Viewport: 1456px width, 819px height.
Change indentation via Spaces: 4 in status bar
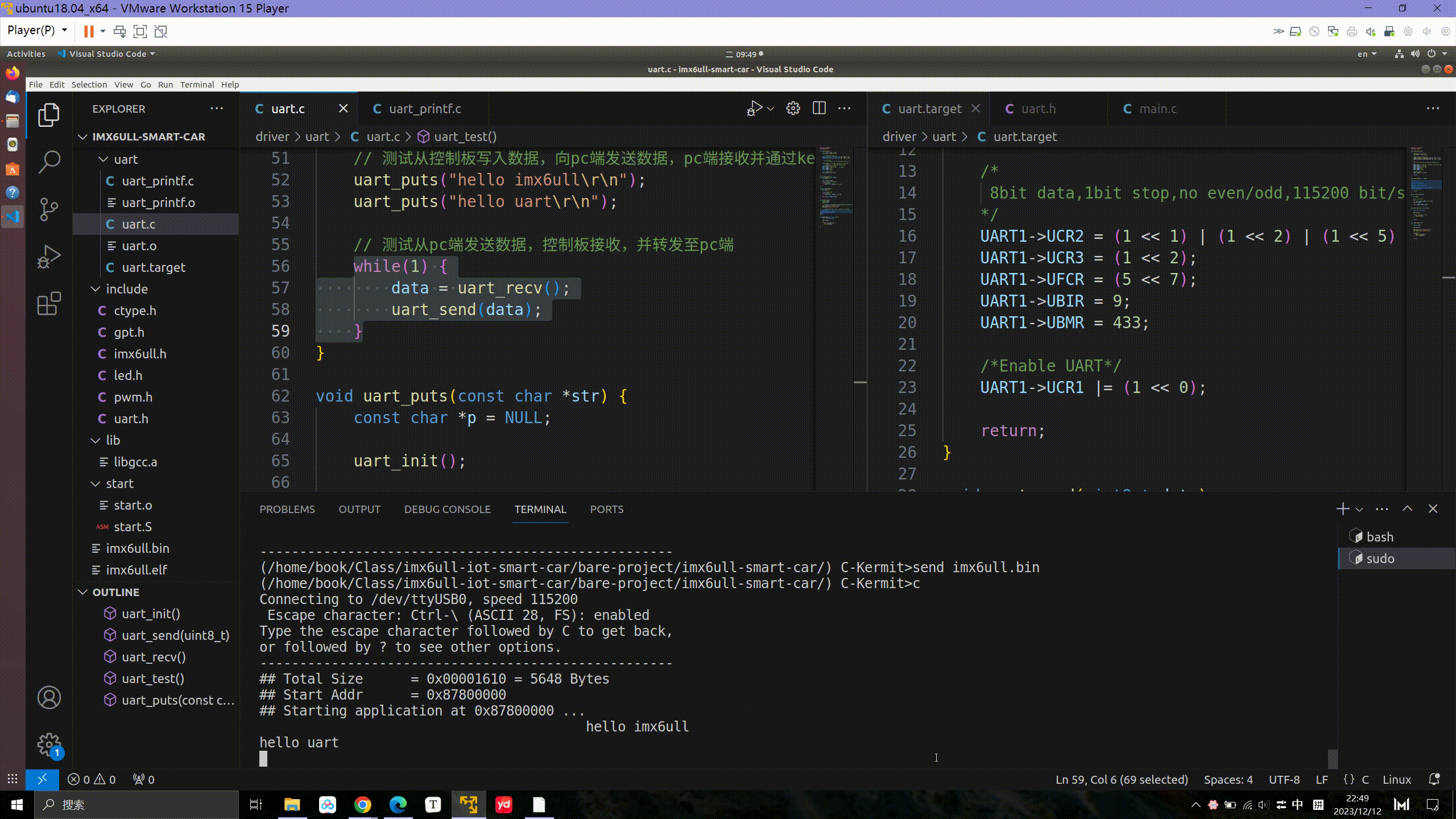click(x=1228, y=780)
